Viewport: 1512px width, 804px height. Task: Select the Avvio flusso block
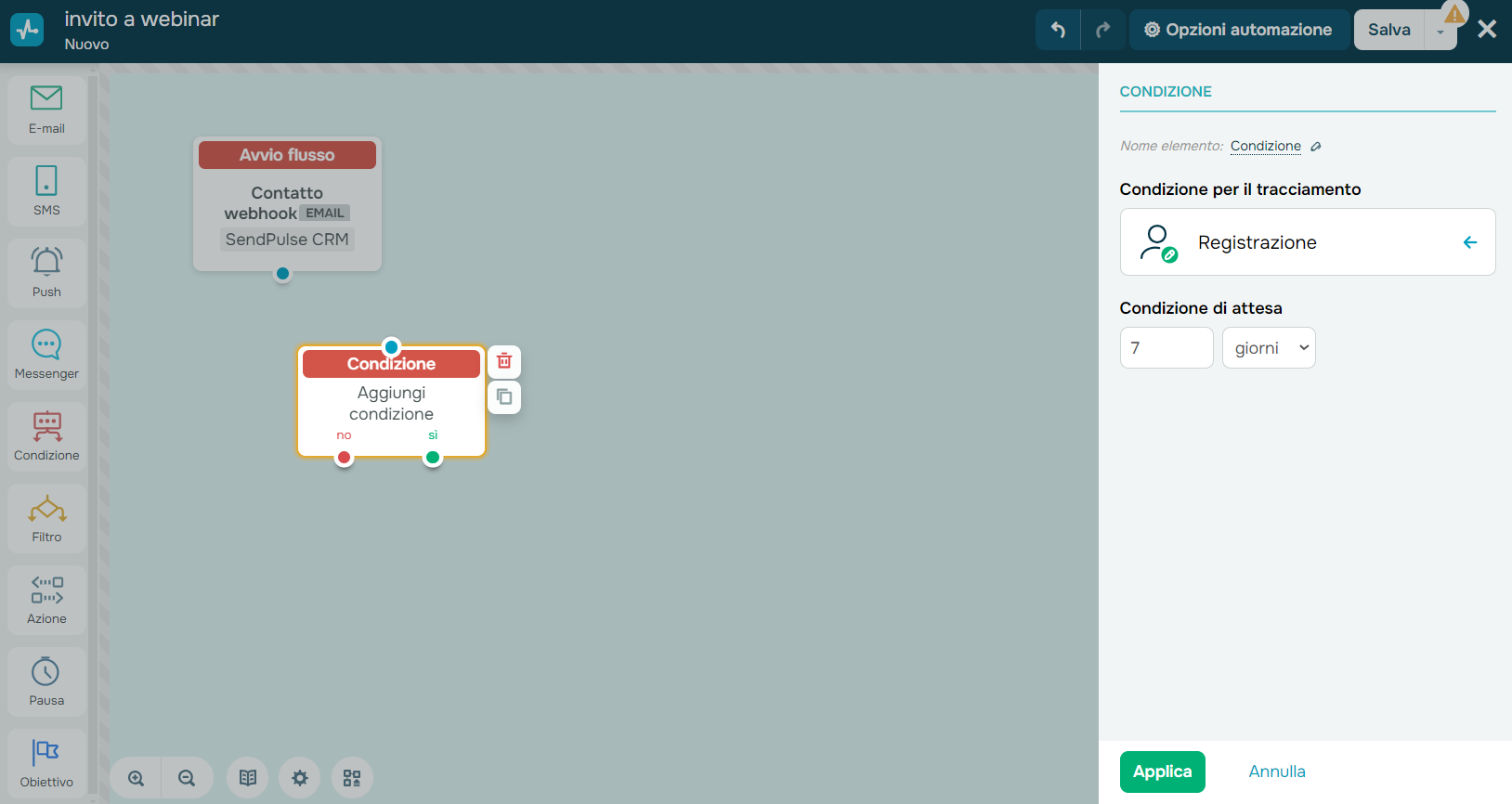287,204
